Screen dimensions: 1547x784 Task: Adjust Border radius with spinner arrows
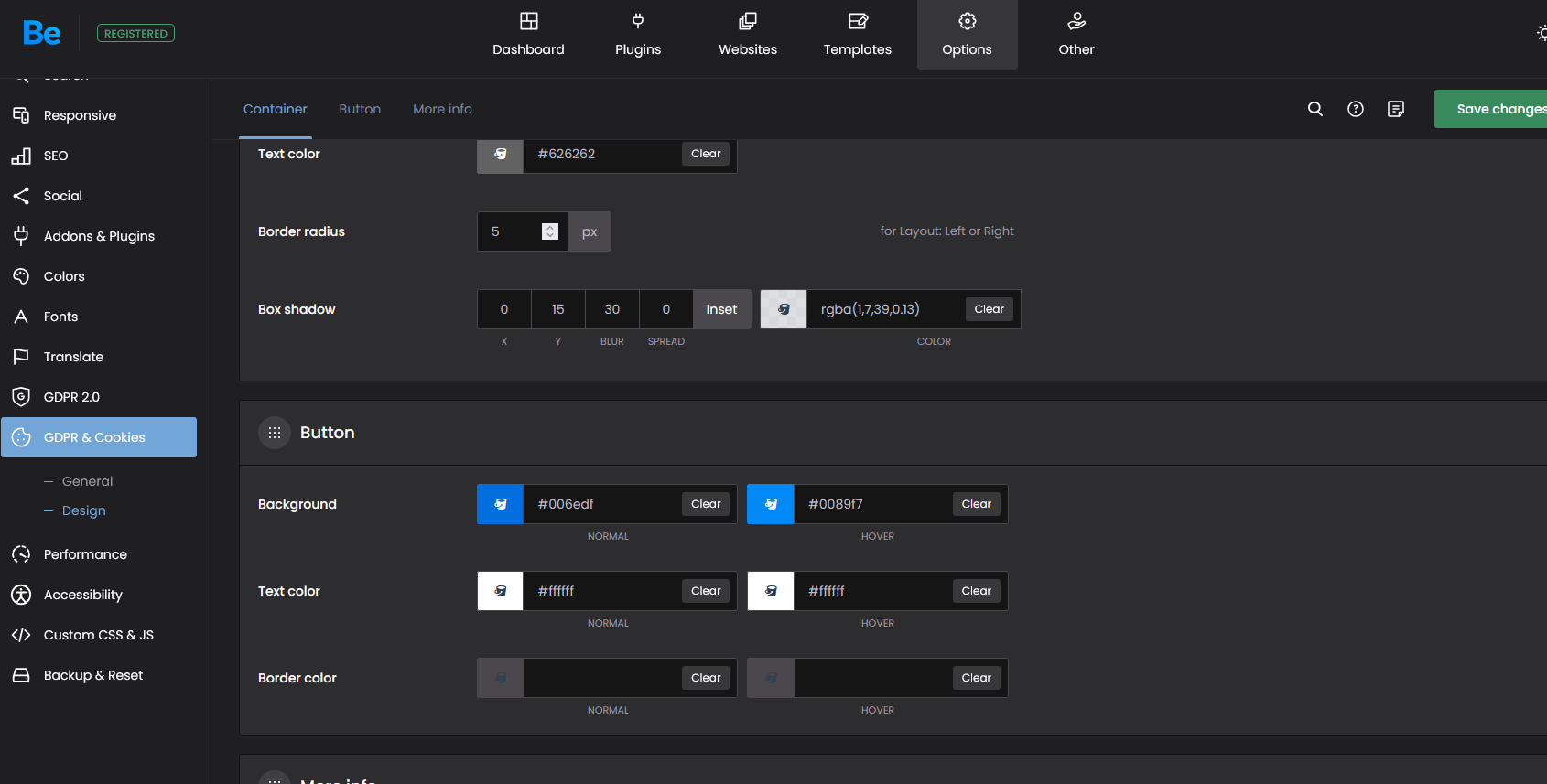[550, 231]
